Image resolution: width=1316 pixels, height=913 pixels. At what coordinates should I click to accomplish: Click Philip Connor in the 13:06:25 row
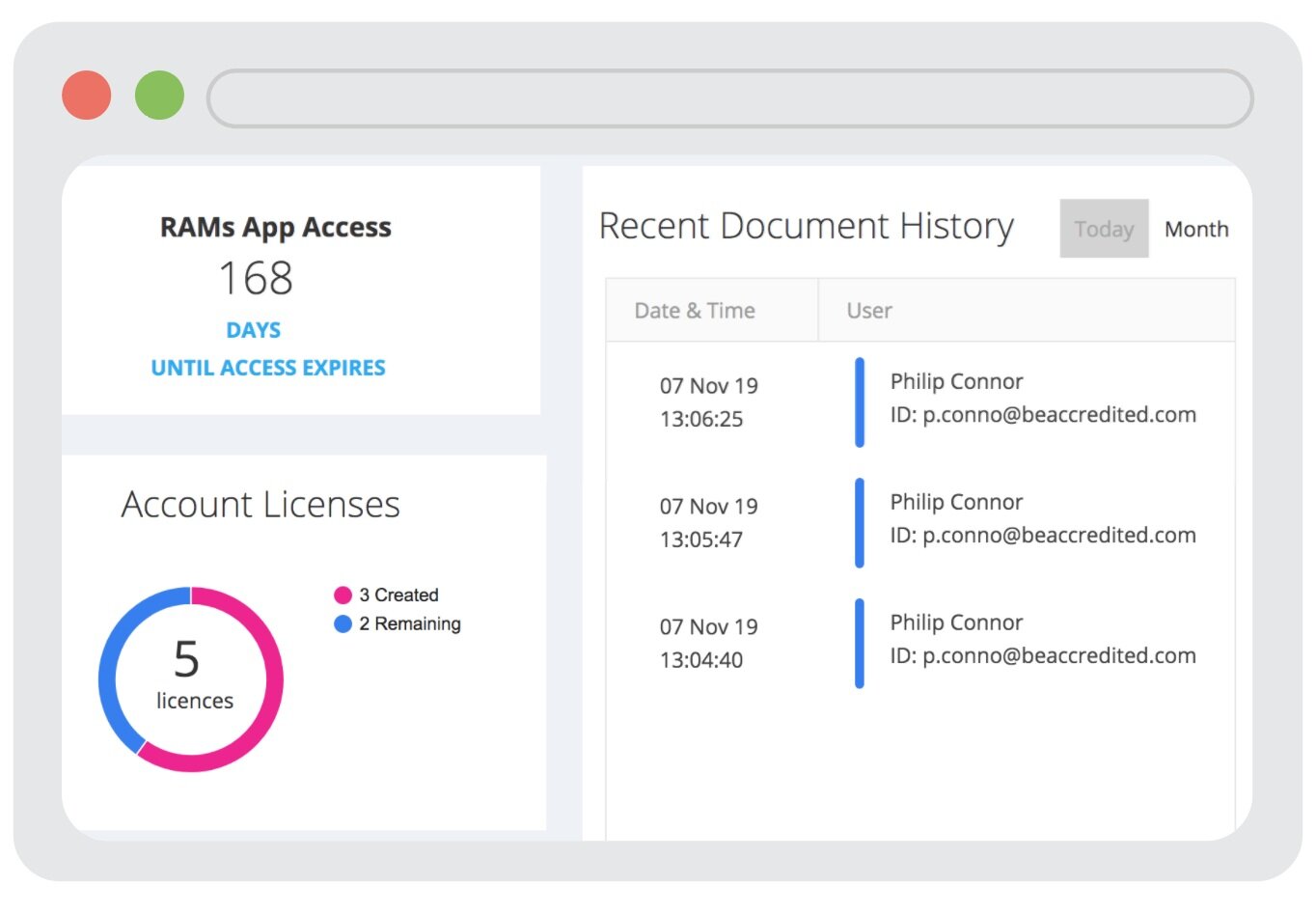(x=956, y=381)
